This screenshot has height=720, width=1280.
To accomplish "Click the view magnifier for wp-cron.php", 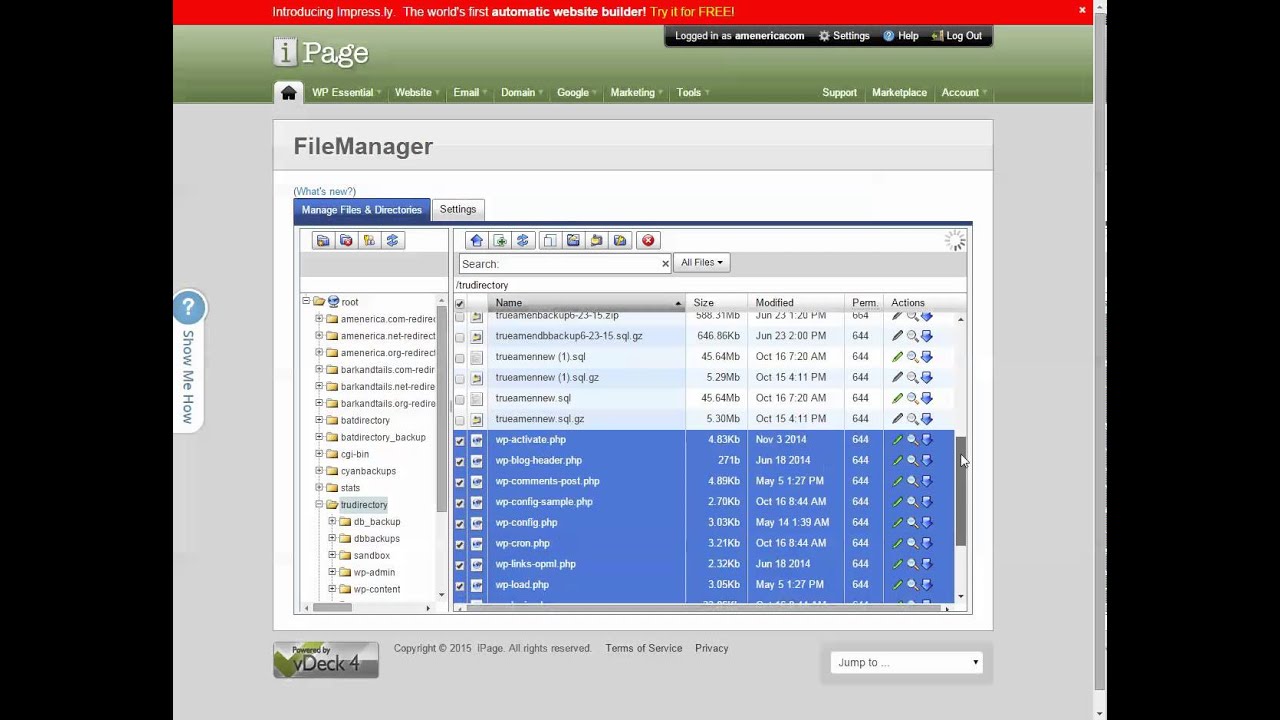I will 912,544.
